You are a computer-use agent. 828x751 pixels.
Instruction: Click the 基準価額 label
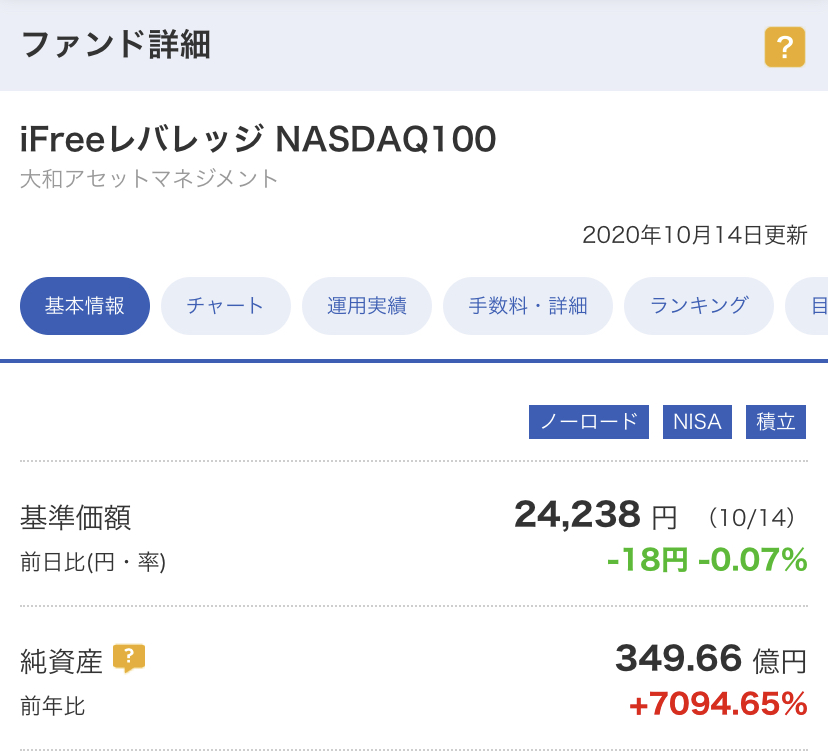tap(76, 518)
